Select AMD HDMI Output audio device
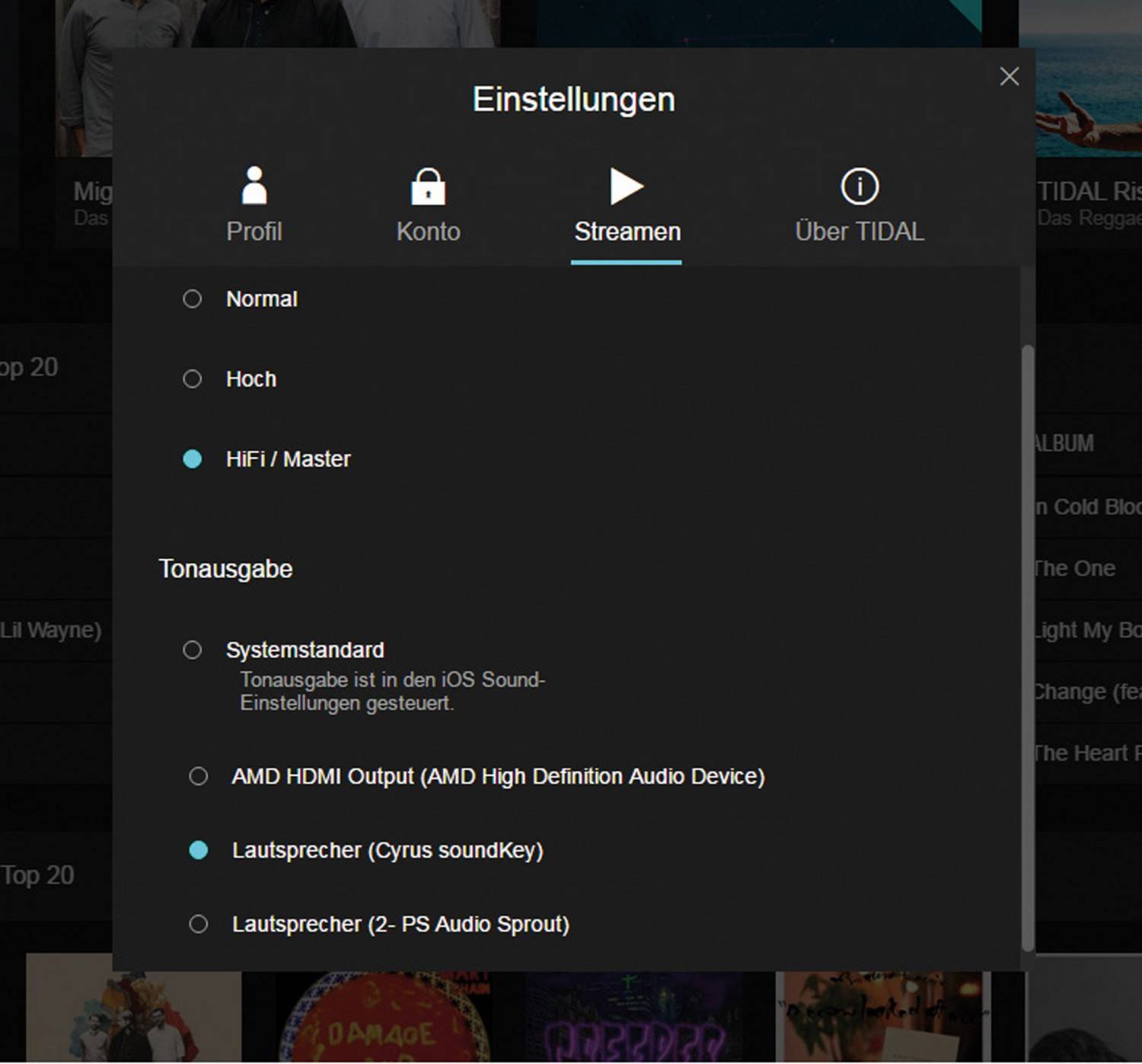 [199, 776]
